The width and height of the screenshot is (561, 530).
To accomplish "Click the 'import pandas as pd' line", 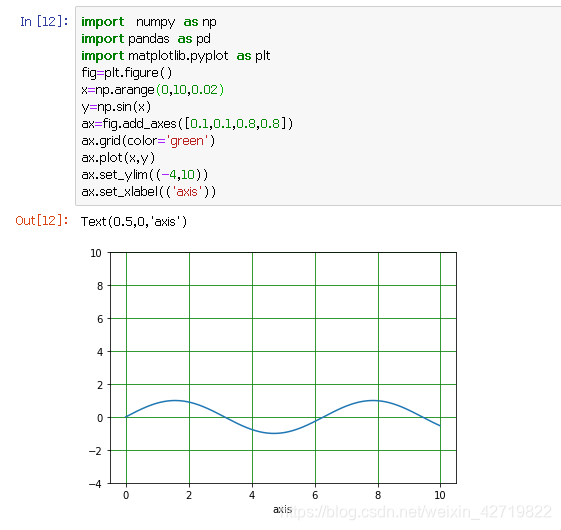I will [146, 39].
